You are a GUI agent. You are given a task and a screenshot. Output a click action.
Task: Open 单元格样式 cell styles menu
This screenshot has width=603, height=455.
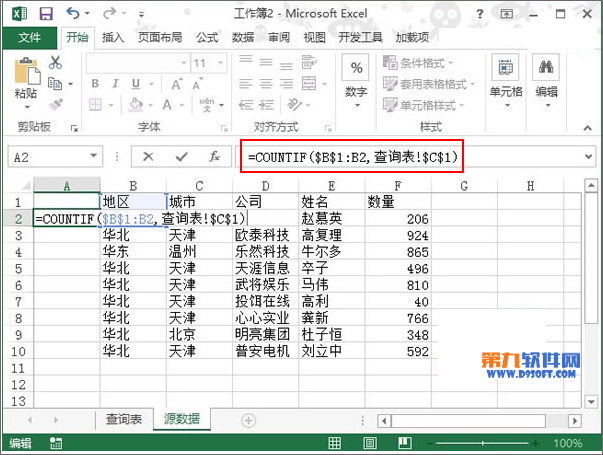tap(423, 105)
